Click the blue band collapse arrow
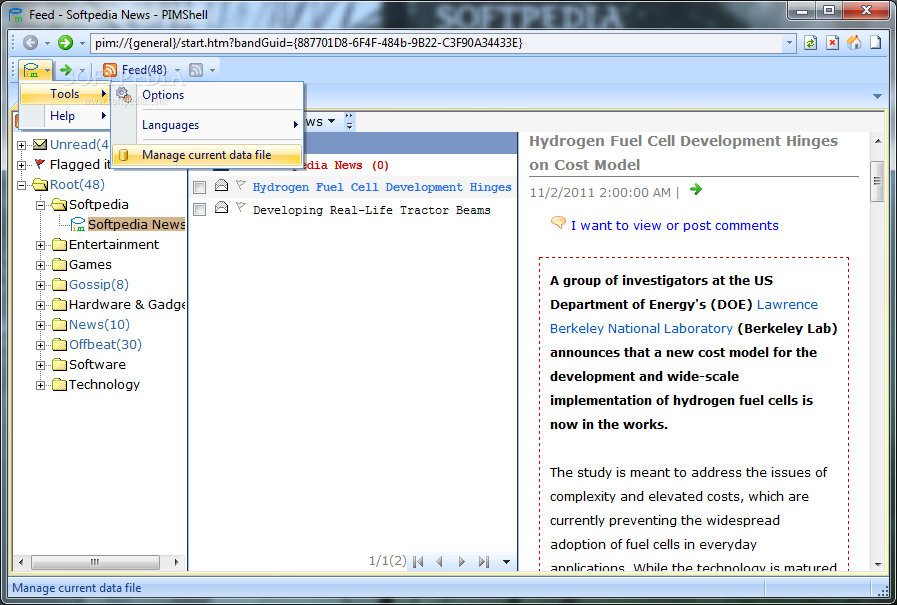Screen dimensions: 897x605 878,96
